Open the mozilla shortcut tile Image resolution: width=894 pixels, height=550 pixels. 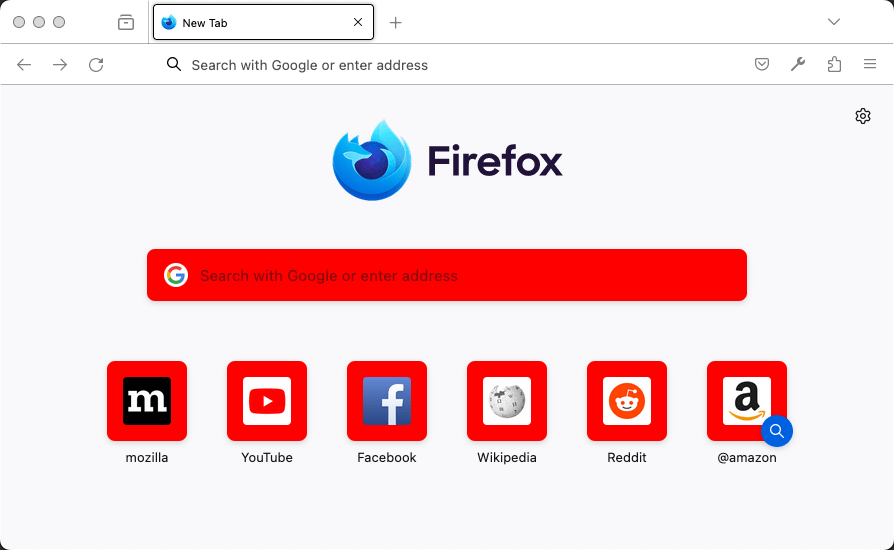(x=147, y=401)
